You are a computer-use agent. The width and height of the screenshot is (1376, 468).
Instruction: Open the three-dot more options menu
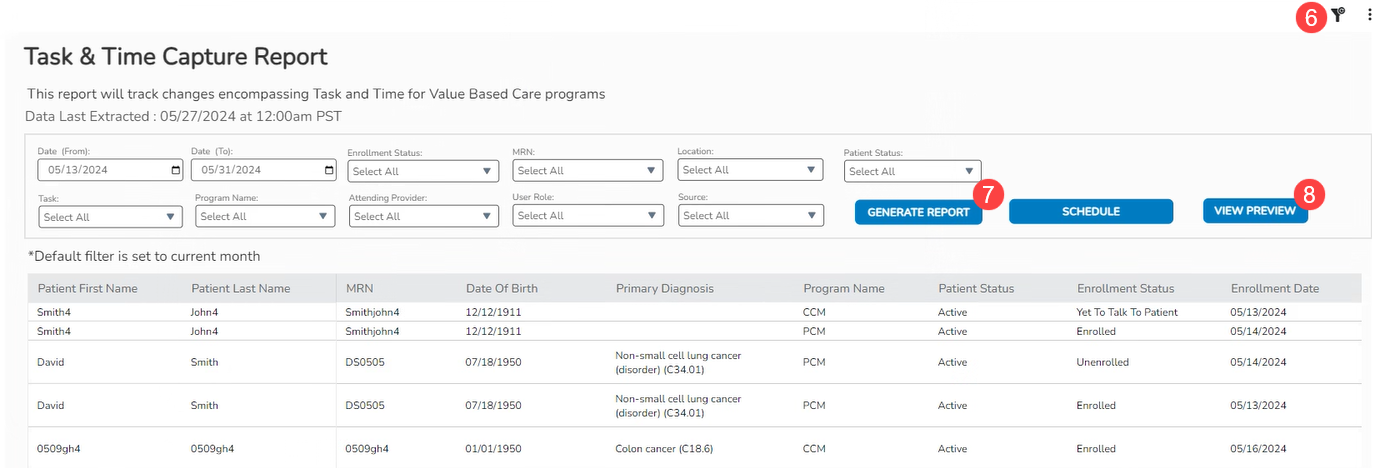(x=1369, y=14)
